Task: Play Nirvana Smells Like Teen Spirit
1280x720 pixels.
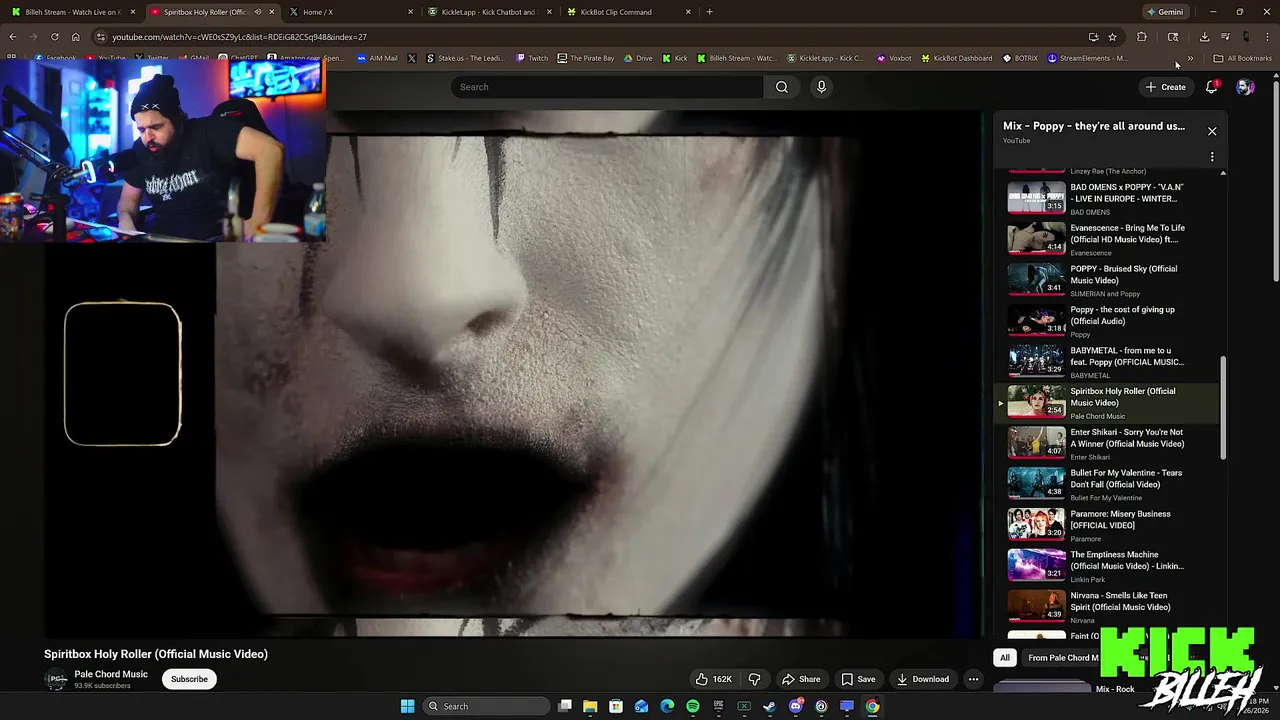Action: pyautogui.click(x=1108, y=607)
